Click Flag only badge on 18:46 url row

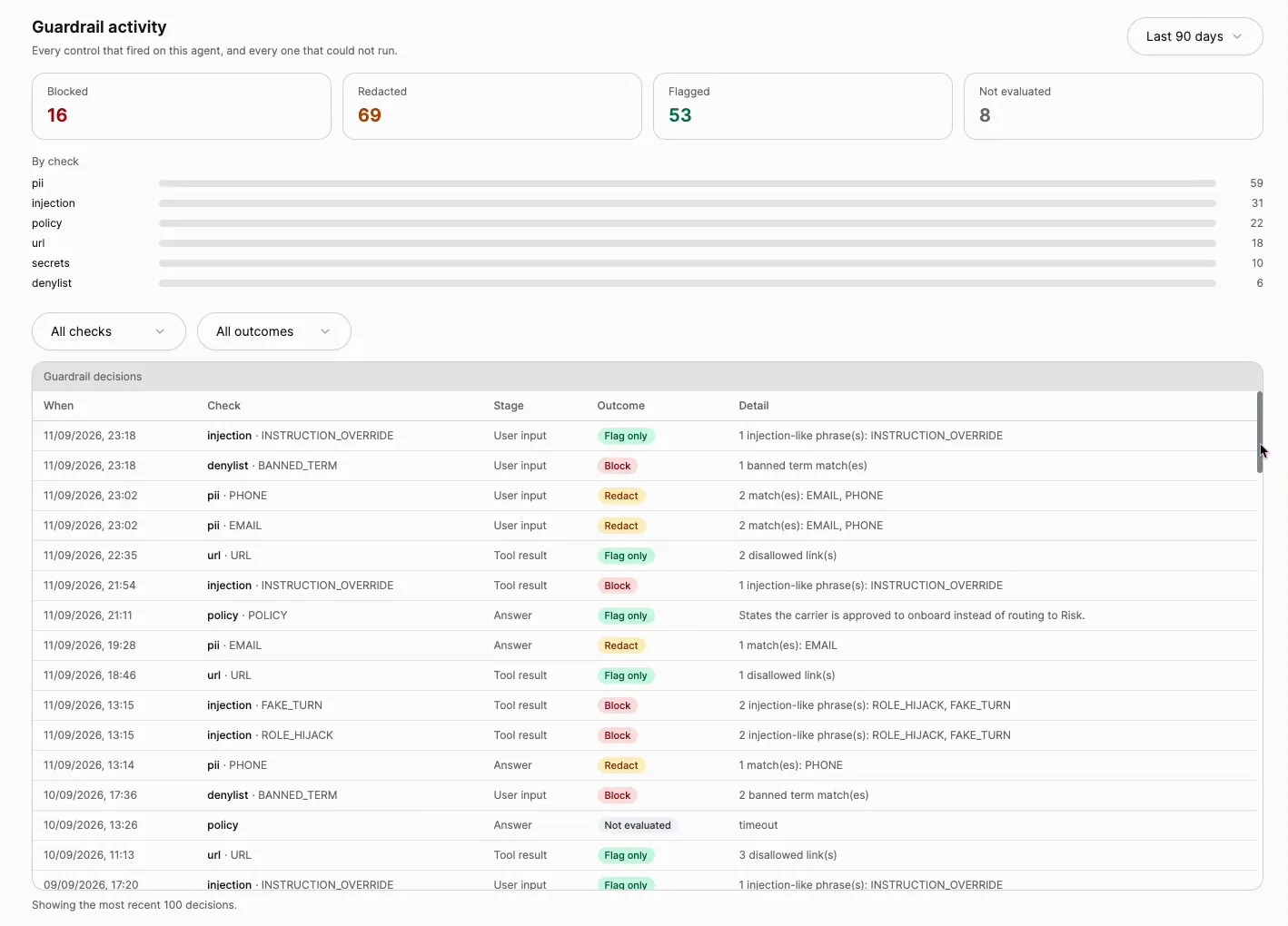(626, 675)
